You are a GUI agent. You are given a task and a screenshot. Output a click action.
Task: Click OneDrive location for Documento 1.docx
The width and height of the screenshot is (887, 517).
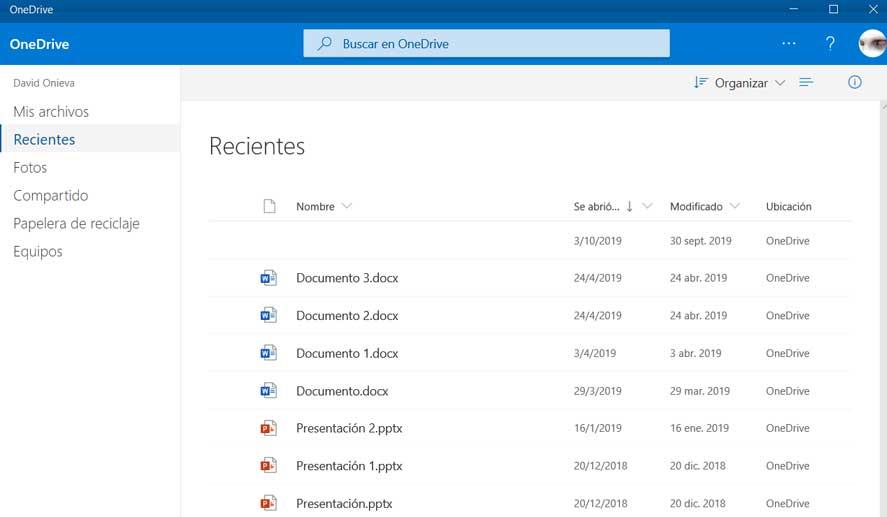[x=787, y=353]
